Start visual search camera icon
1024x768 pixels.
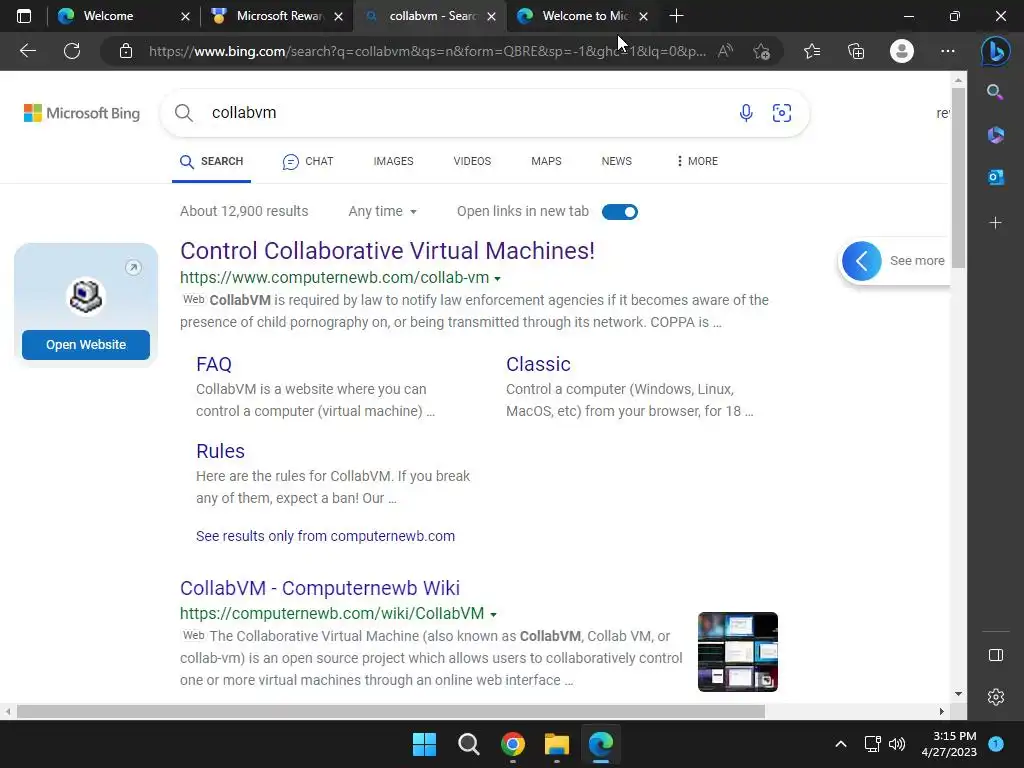[782, 113]
